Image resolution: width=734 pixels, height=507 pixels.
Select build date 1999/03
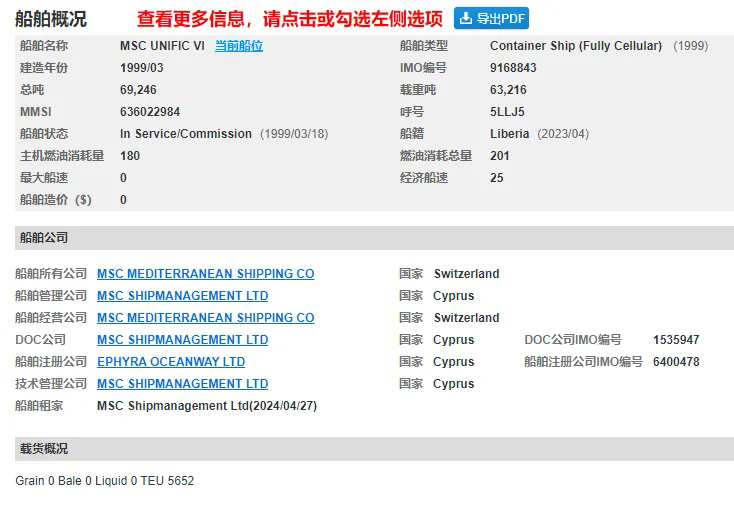point(142,68)
